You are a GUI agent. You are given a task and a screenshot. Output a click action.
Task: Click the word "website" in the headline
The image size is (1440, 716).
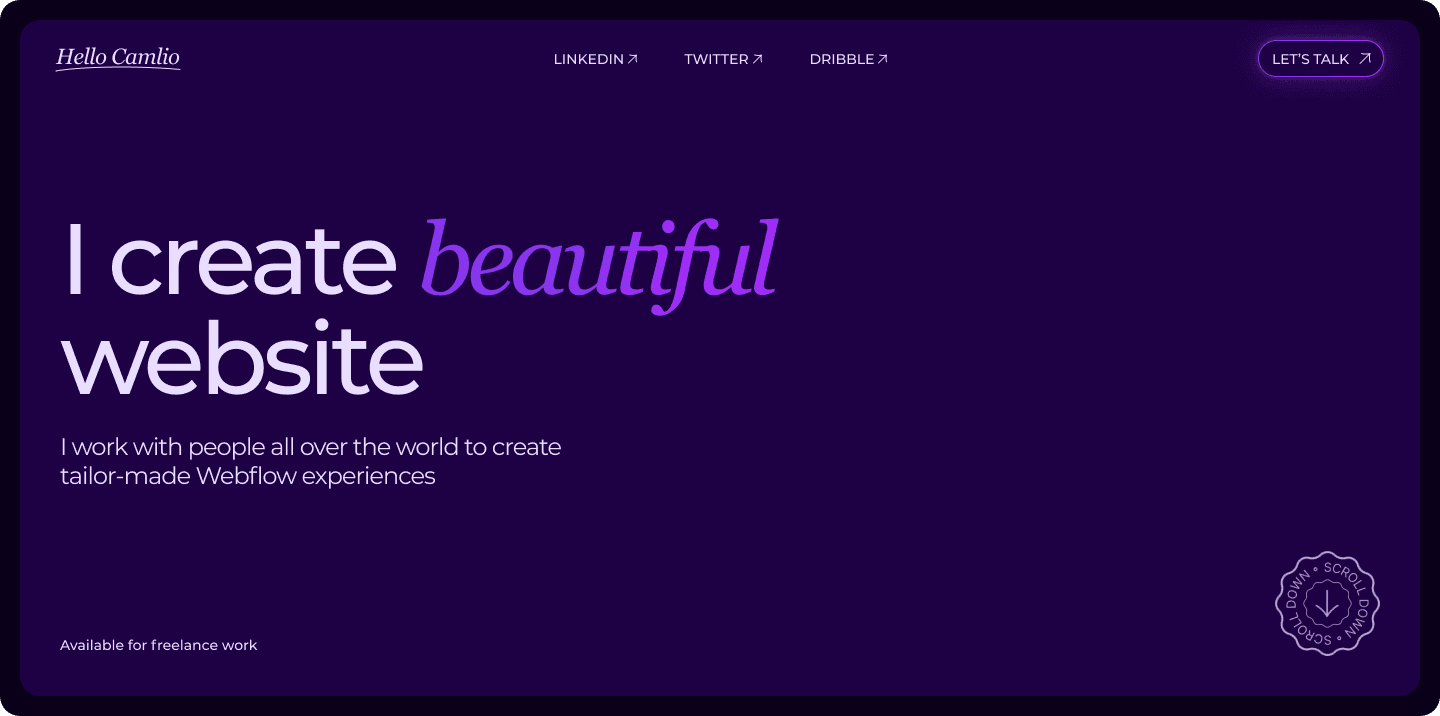pos(241,360)
